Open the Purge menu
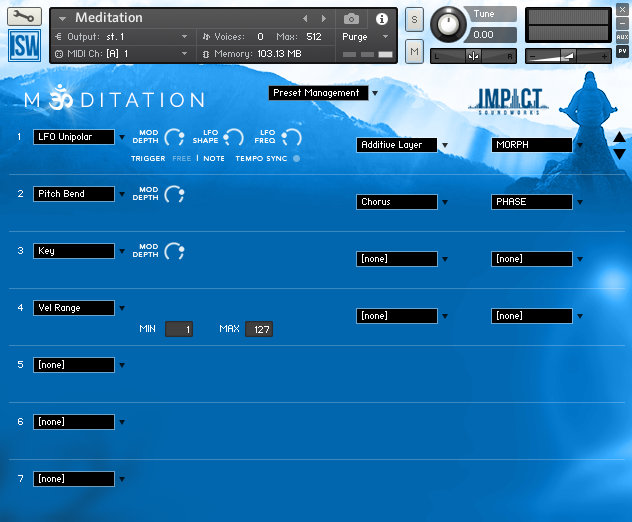Screen dimensions: 632x522 point(365,37)
